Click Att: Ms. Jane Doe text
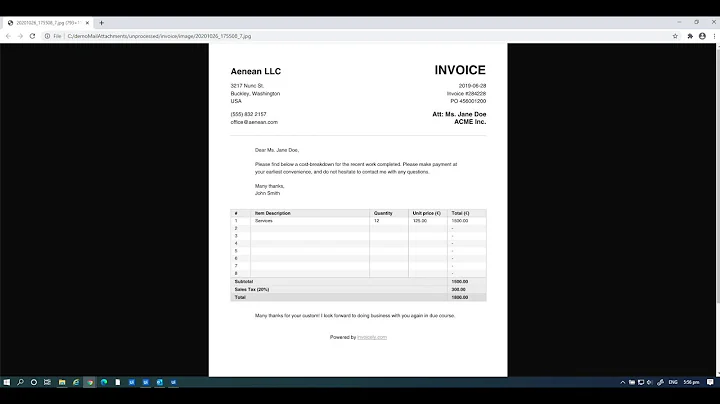The width and height of the screenshot is (720, 404). pyautogui.click(x=459, y=114)
